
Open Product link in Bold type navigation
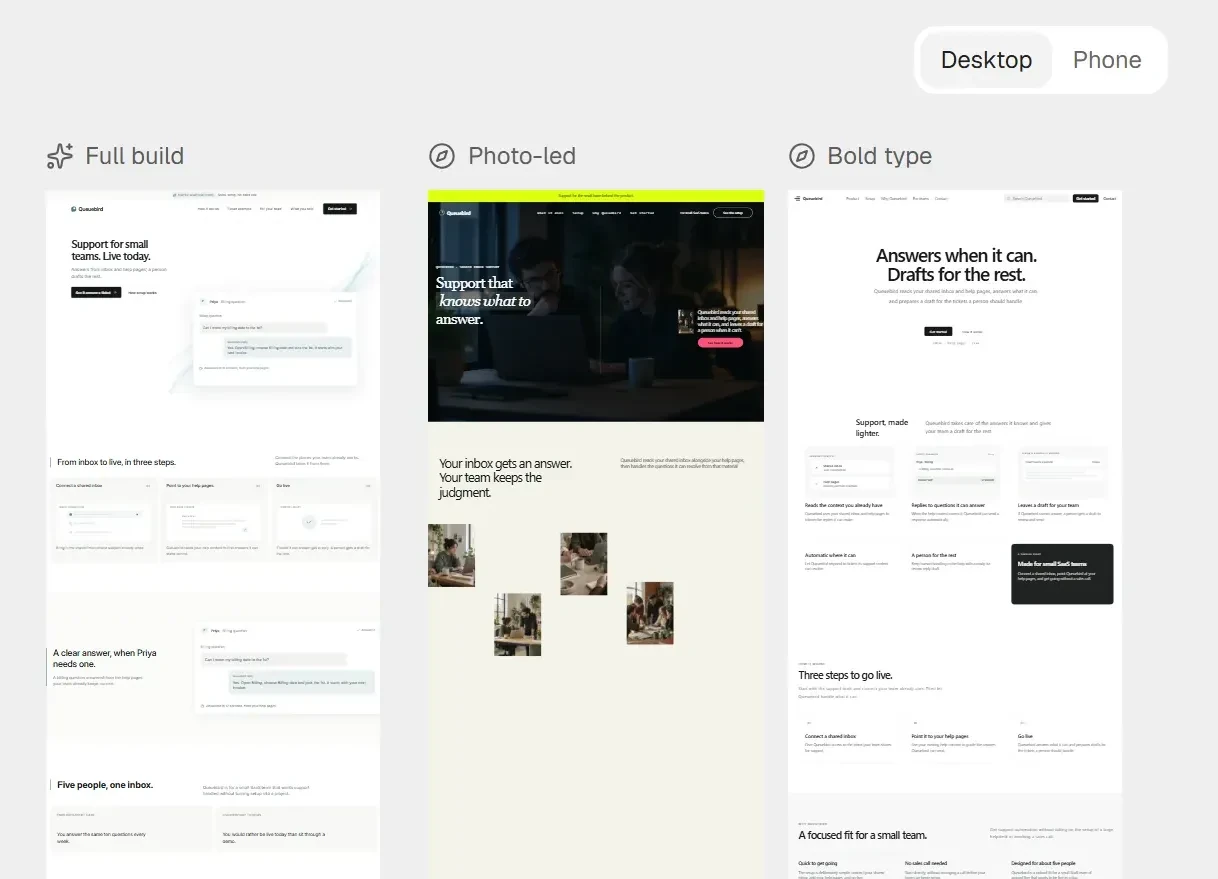[x=852, y=198]
